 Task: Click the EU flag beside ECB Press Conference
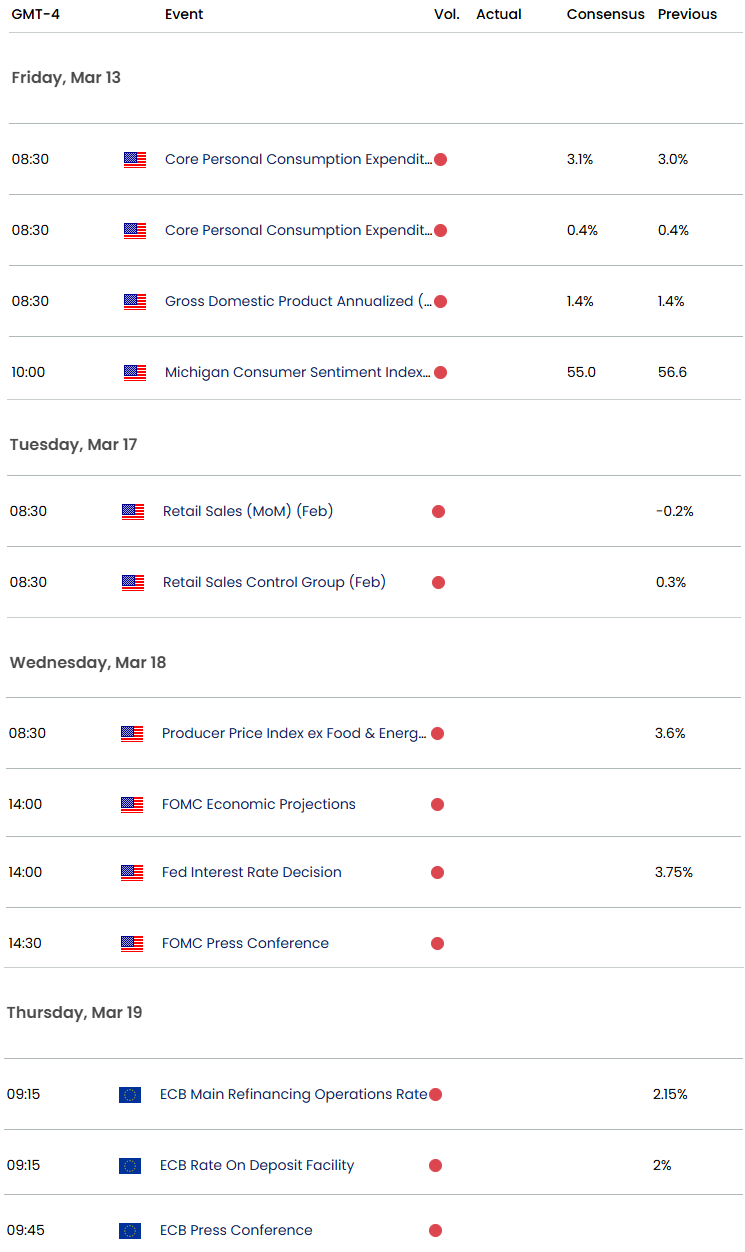pos(130,1231)
